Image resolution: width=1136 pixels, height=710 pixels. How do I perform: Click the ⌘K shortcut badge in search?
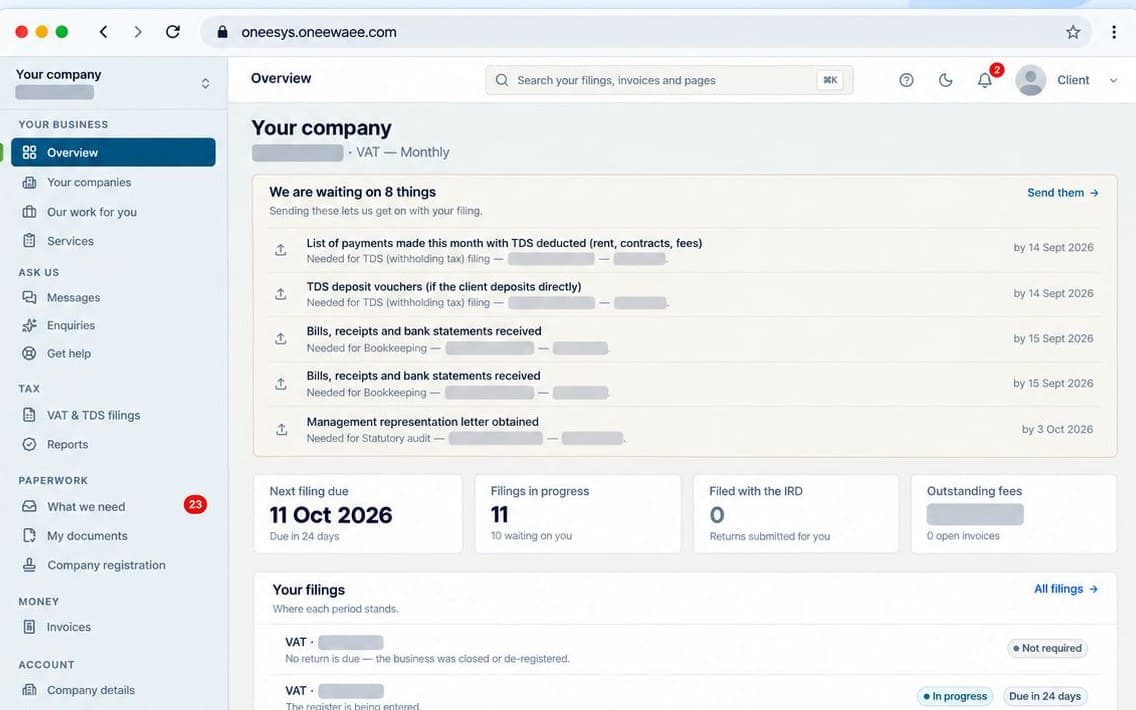(x=830, y=80)
